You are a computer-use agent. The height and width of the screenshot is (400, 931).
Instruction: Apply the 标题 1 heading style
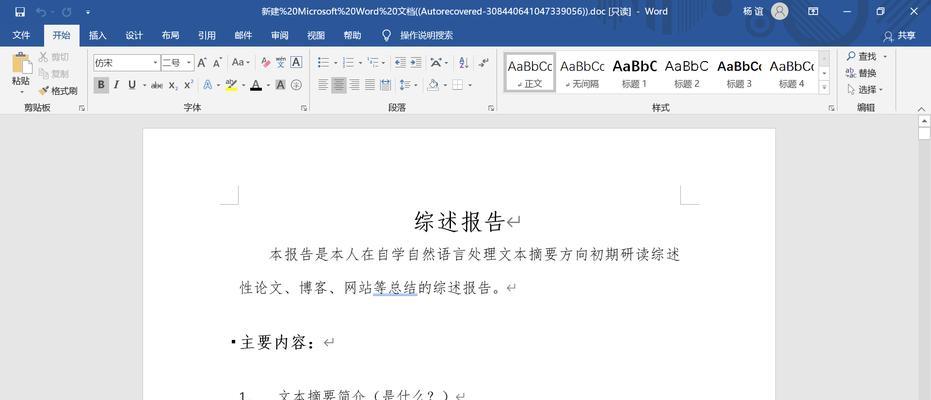[634, 73]
